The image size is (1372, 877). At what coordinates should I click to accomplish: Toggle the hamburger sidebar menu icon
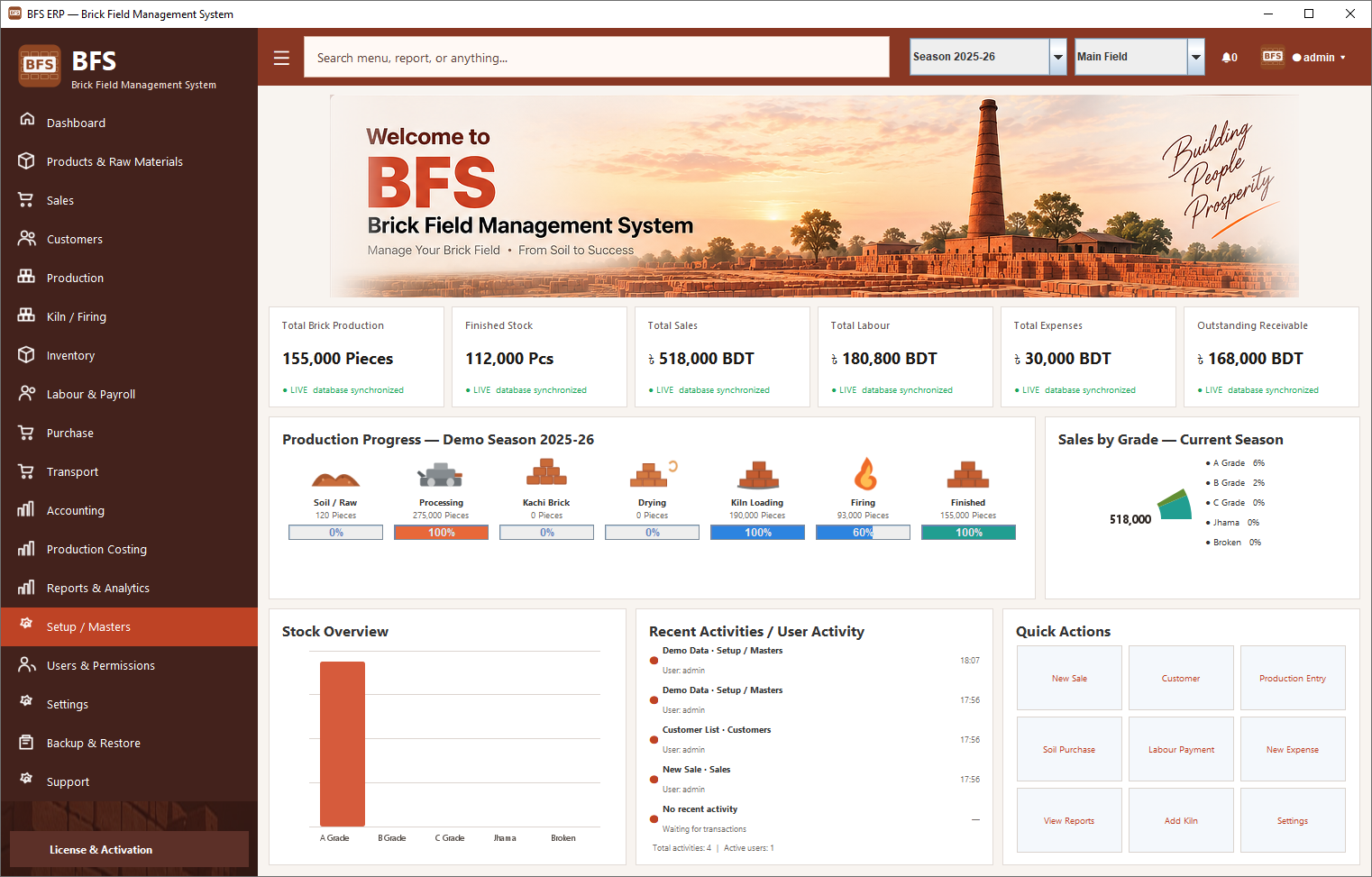tap(281, 58)
